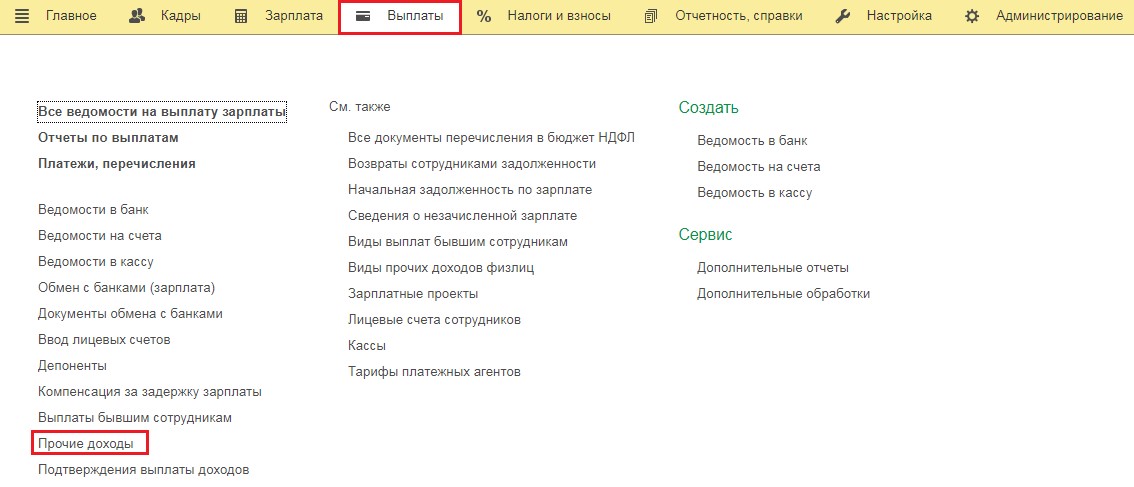1134x487 pixels.
Task: Click the percent icon by Налоги и взносы
Action: pyautogui.click(x=484, y=17)
